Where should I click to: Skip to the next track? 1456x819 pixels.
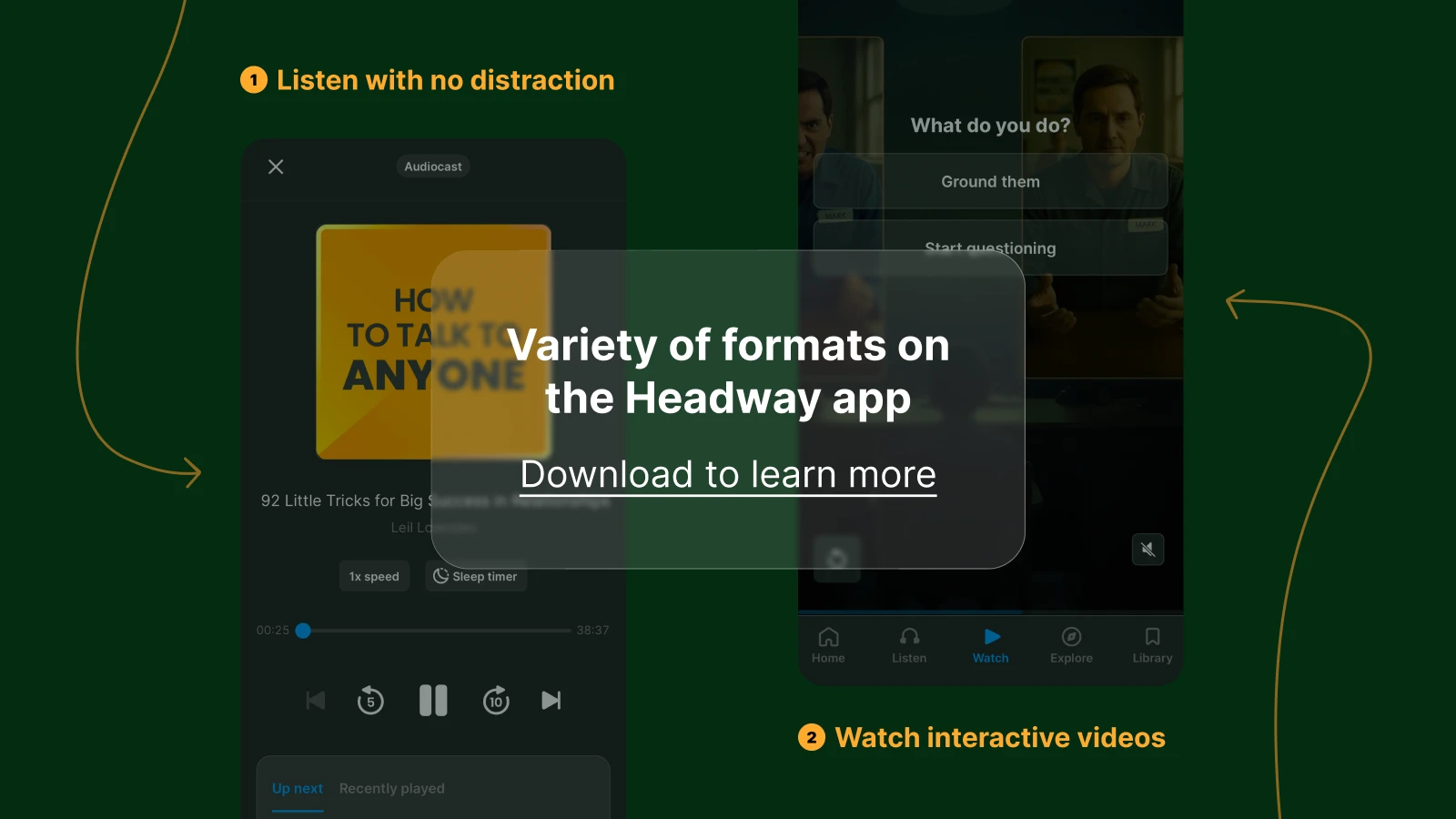[x=551, y=701]
